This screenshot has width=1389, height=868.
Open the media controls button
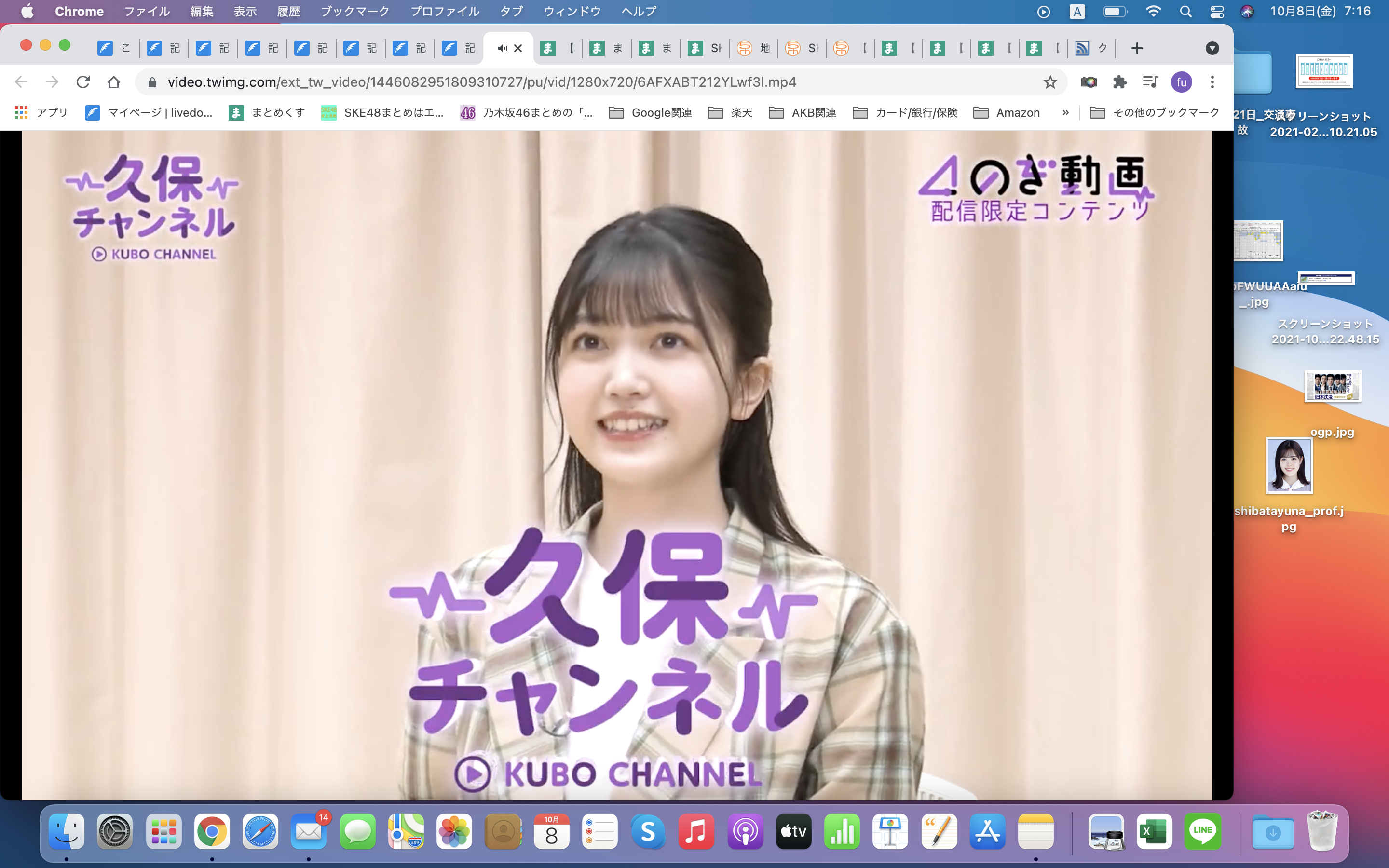pos(1150,82)
